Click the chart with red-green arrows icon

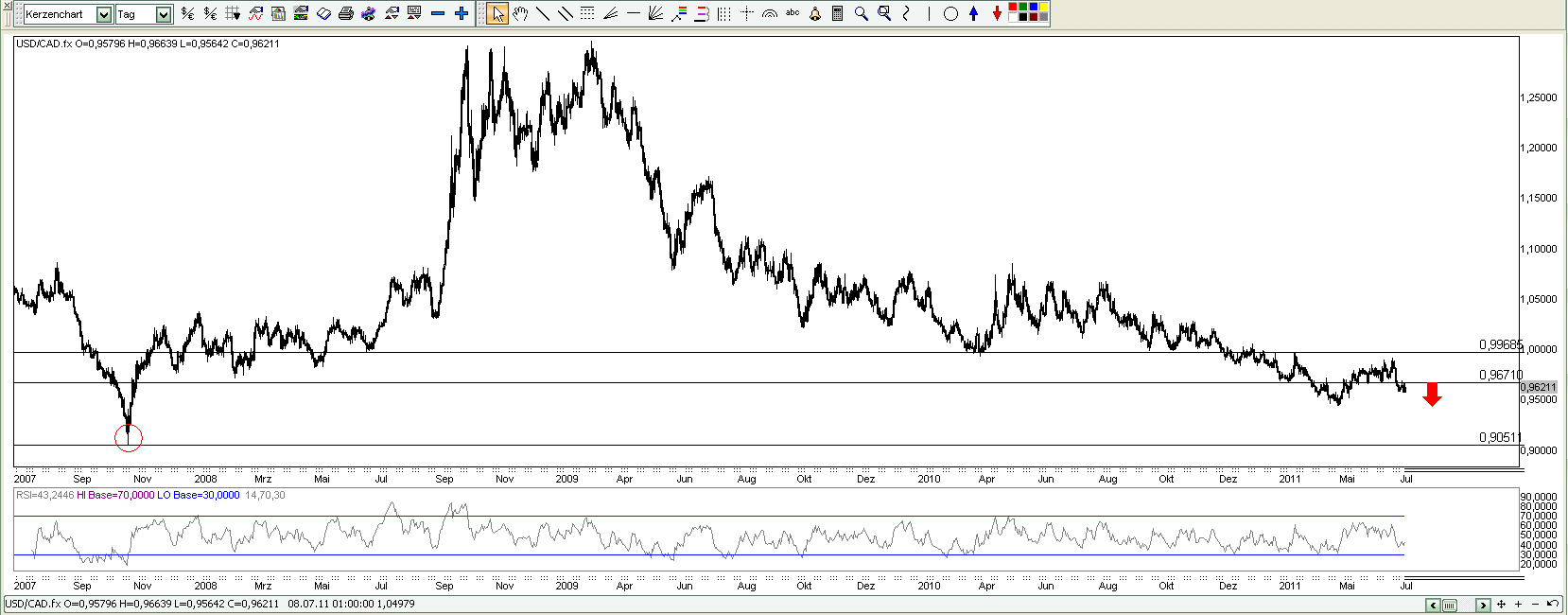click(x=392, y=13)
